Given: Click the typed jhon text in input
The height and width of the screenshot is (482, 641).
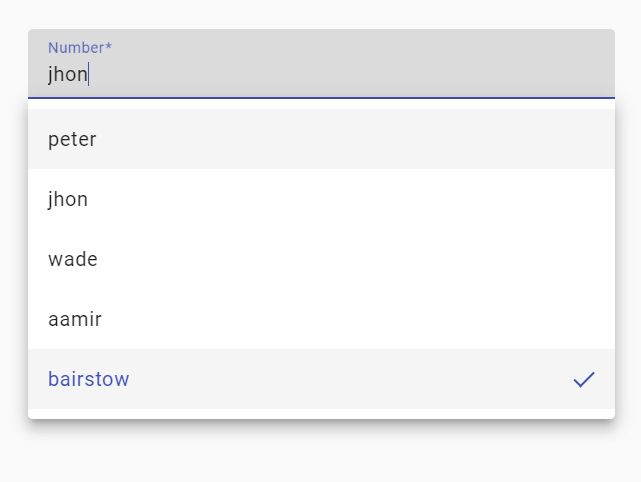Looking at the screenshot, I should 67,74.
